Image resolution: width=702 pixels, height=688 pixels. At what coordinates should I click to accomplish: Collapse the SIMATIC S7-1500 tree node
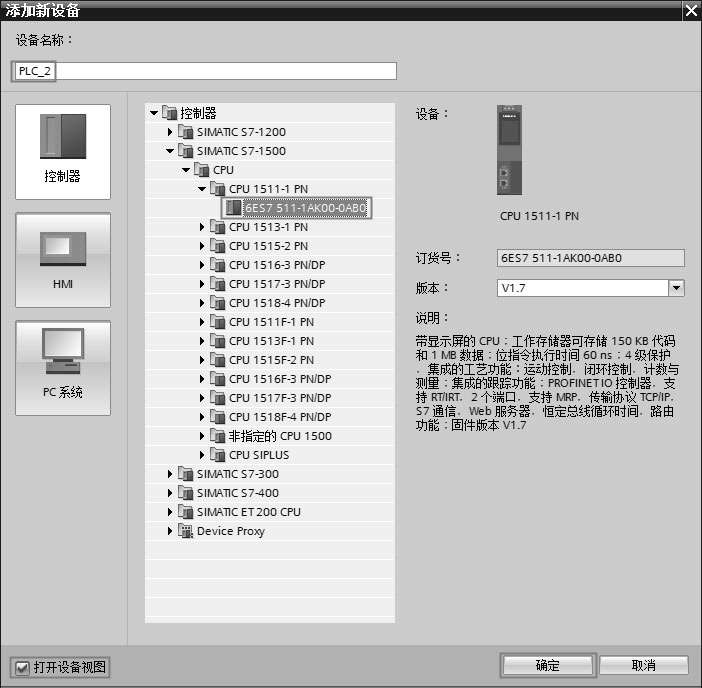(170, 151)
